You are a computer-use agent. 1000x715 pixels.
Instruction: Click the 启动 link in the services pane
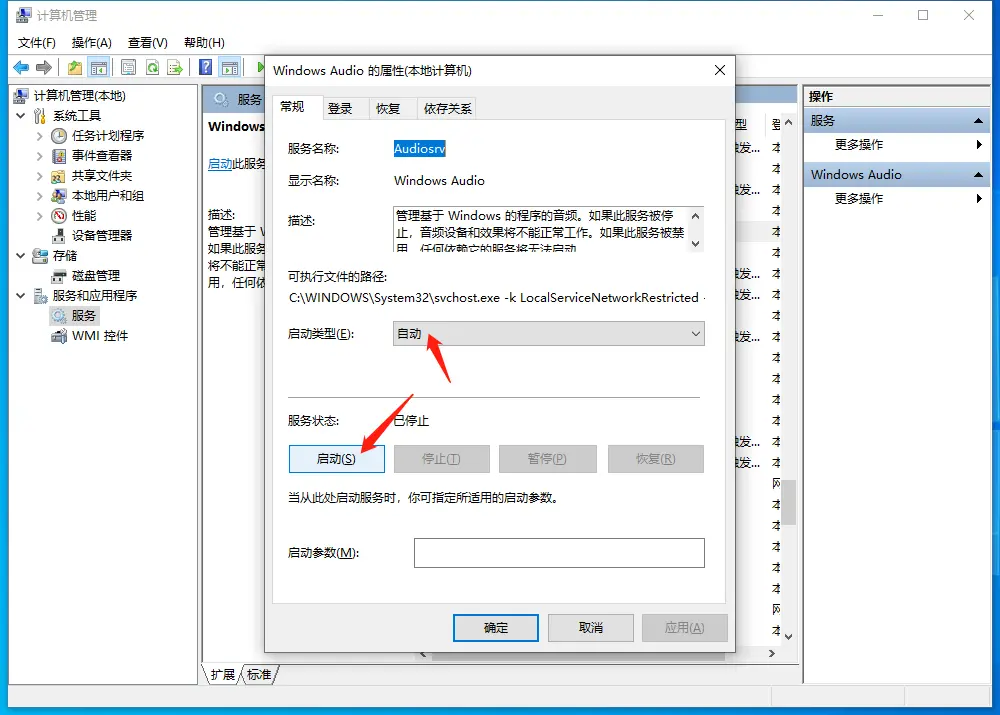pos(220,164)
